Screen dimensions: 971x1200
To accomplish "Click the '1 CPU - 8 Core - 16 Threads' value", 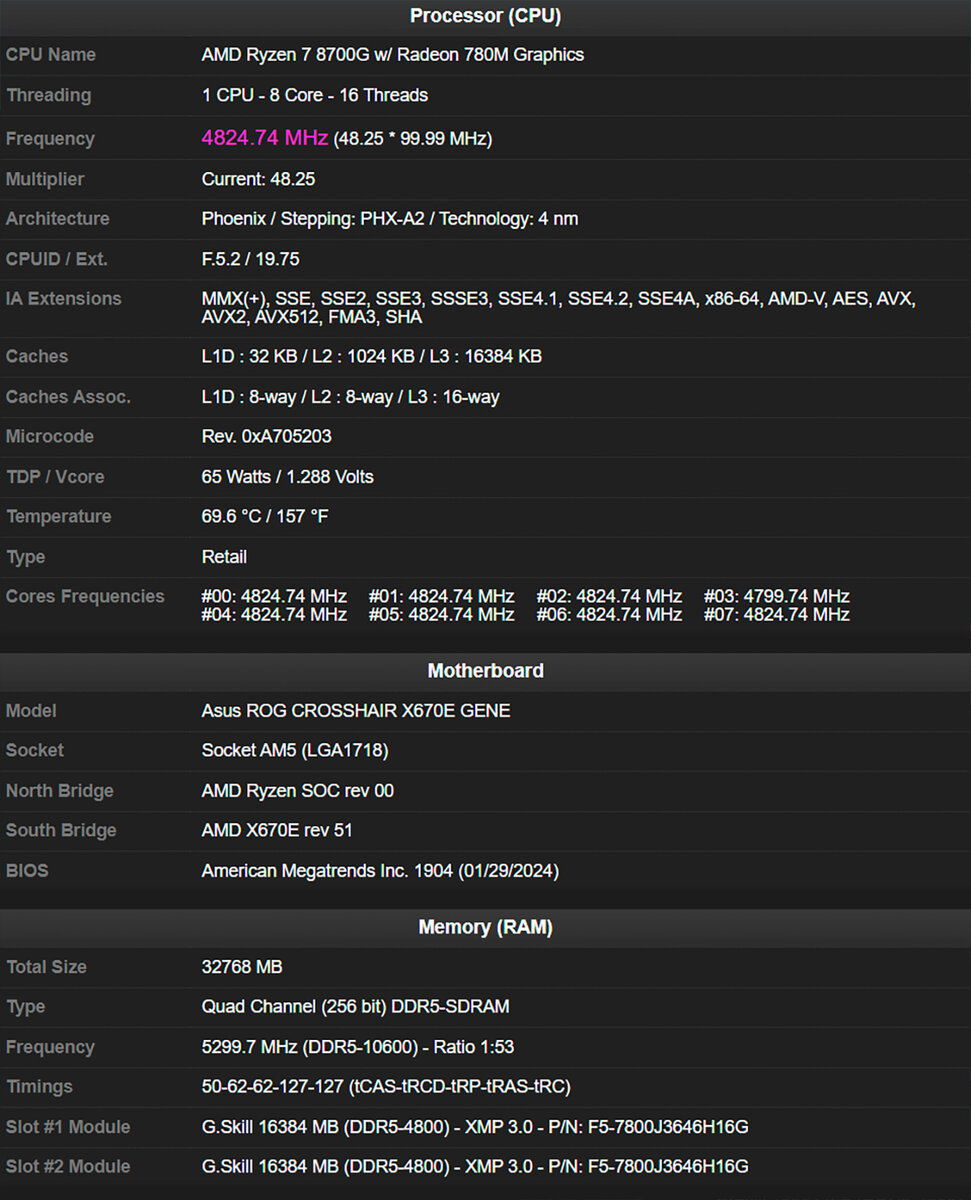I will coord(315,95).
